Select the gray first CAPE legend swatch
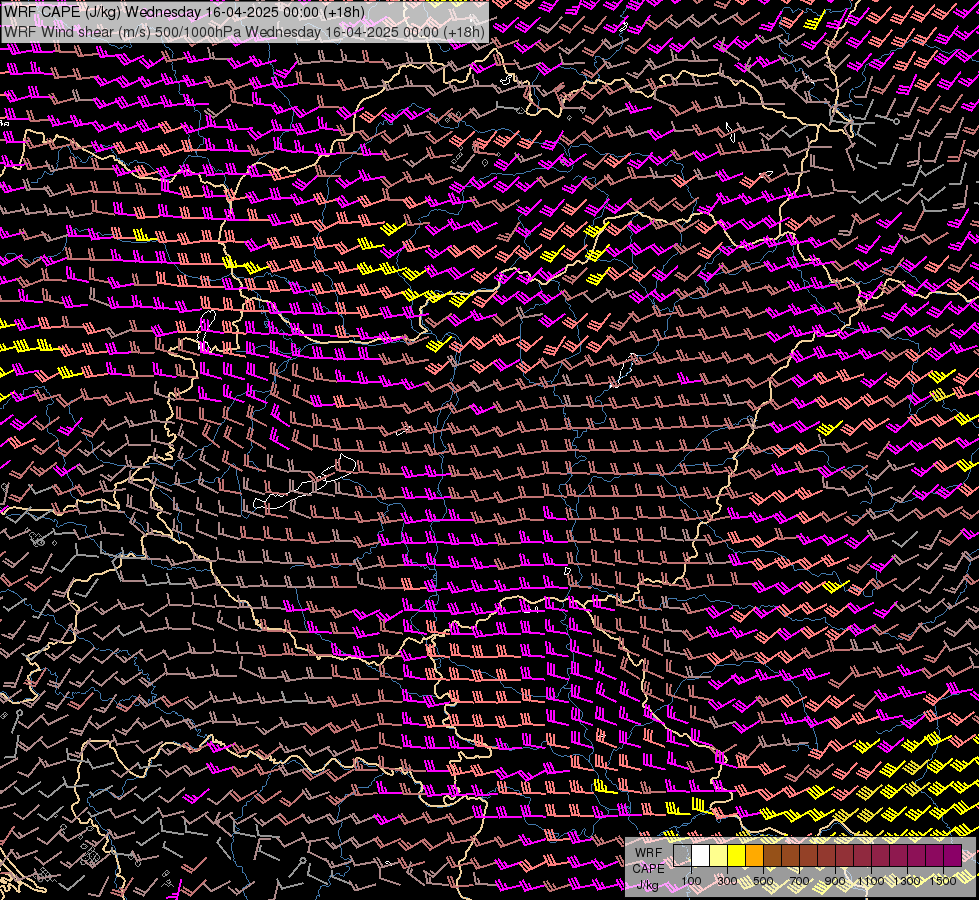This screenshot has width=979, height=900. coord(682,856)
